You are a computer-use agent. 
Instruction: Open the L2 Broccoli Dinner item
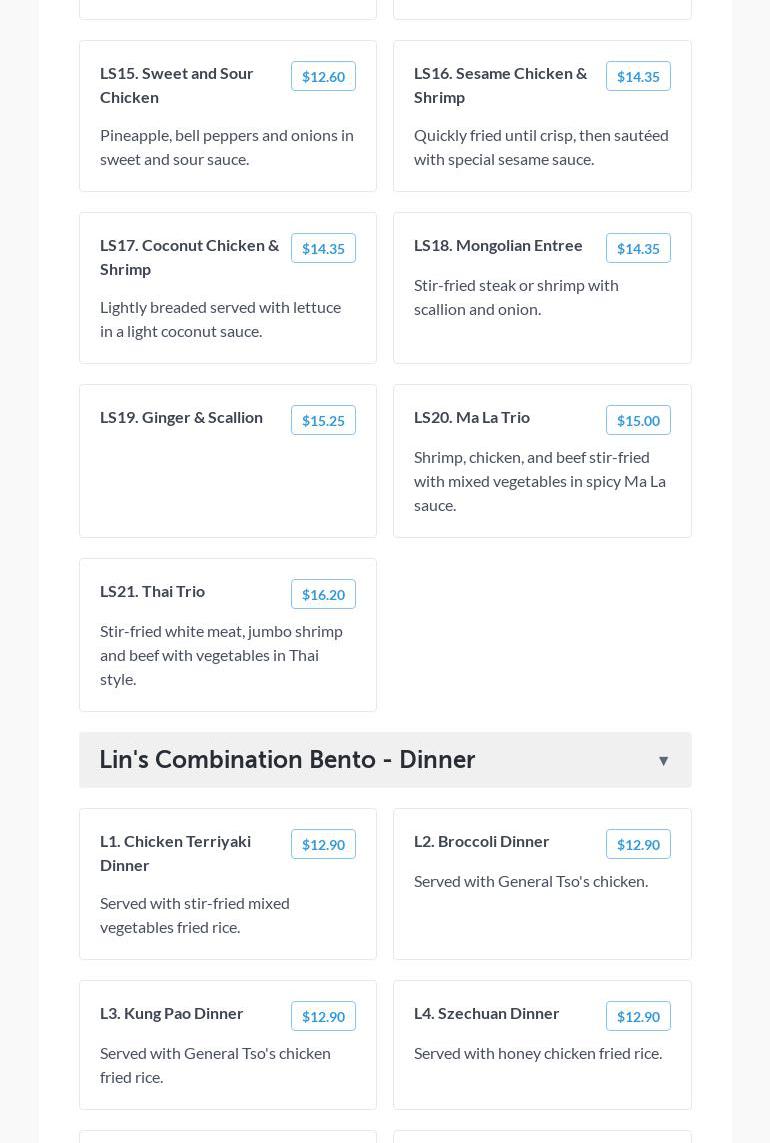click(482, 841)
